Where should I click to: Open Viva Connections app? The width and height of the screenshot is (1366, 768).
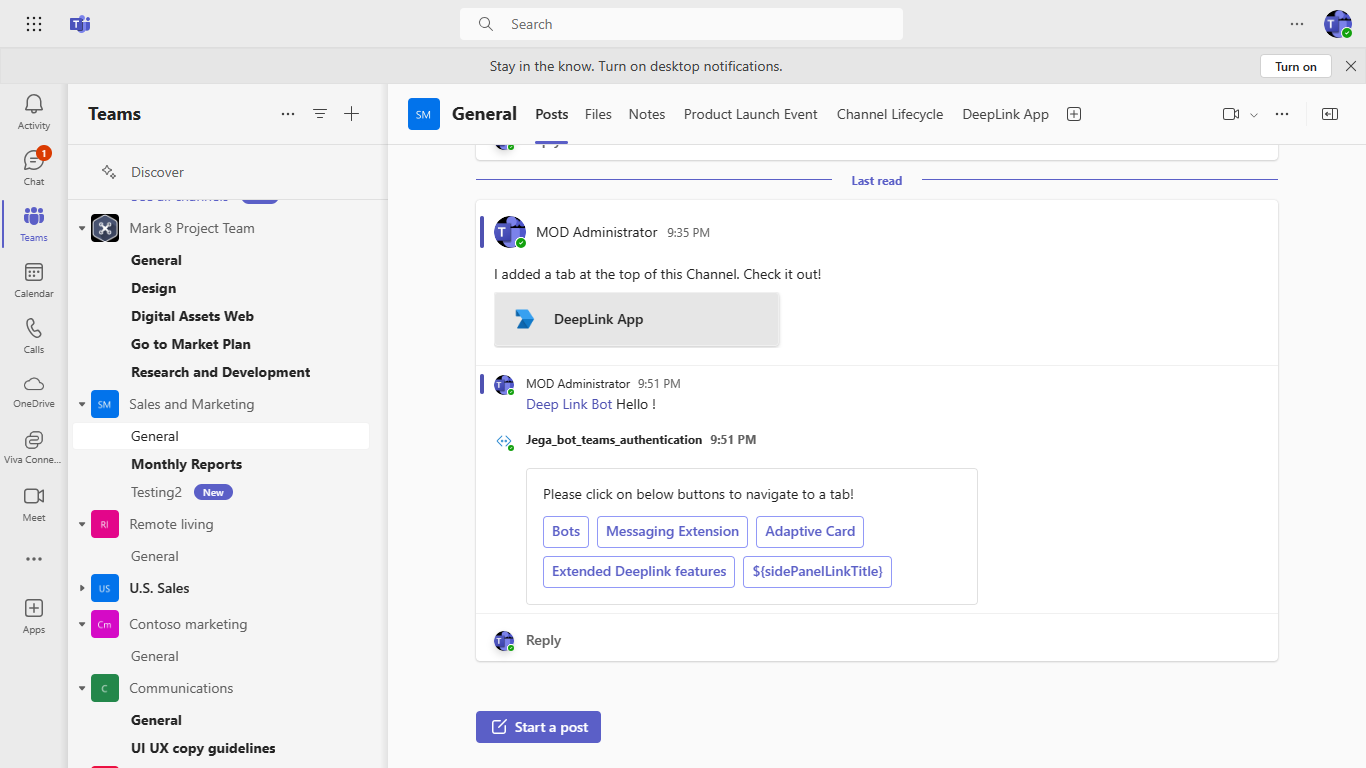(34, 448)
